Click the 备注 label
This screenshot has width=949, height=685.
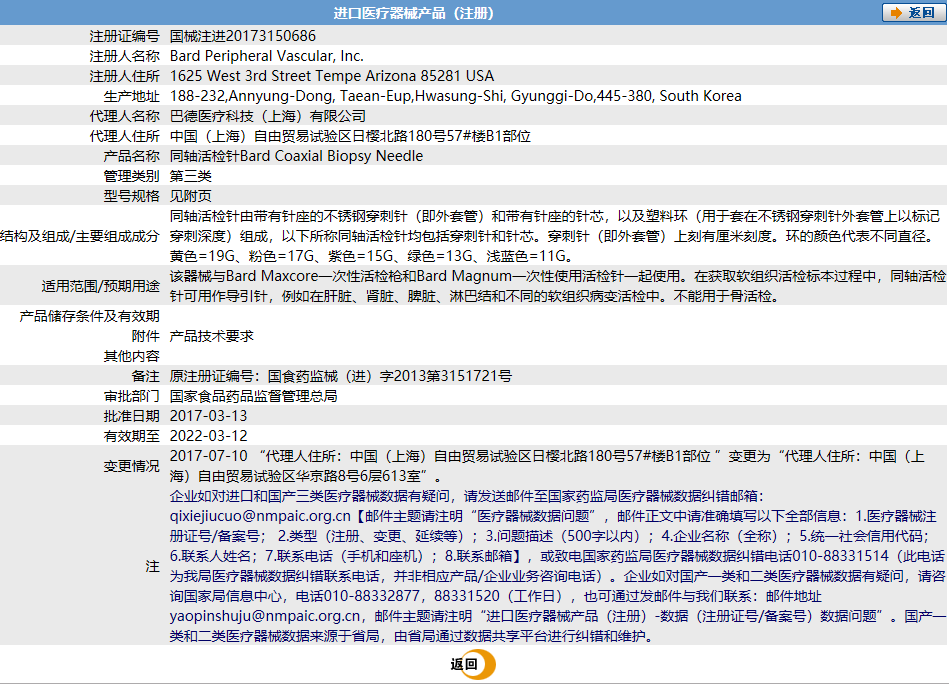[145, 376]
